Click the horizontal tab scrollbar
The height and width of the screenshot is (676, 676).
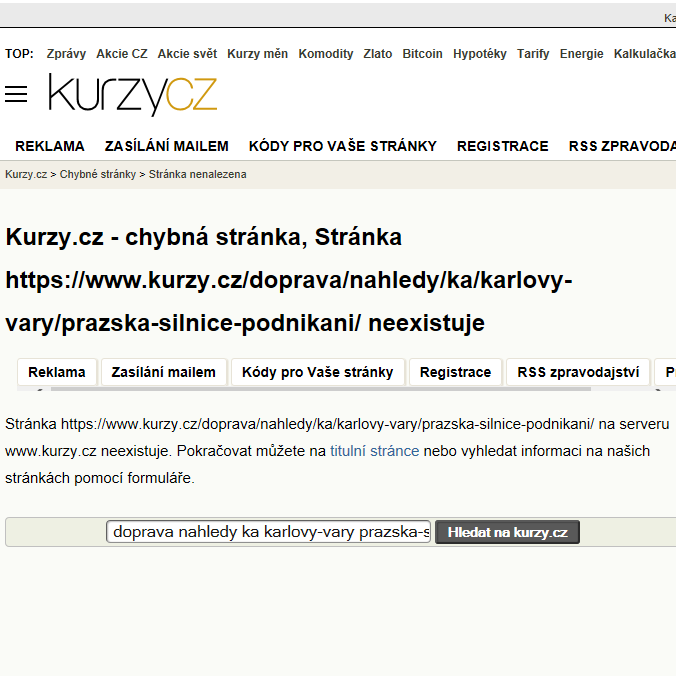[x=321, y=389]
